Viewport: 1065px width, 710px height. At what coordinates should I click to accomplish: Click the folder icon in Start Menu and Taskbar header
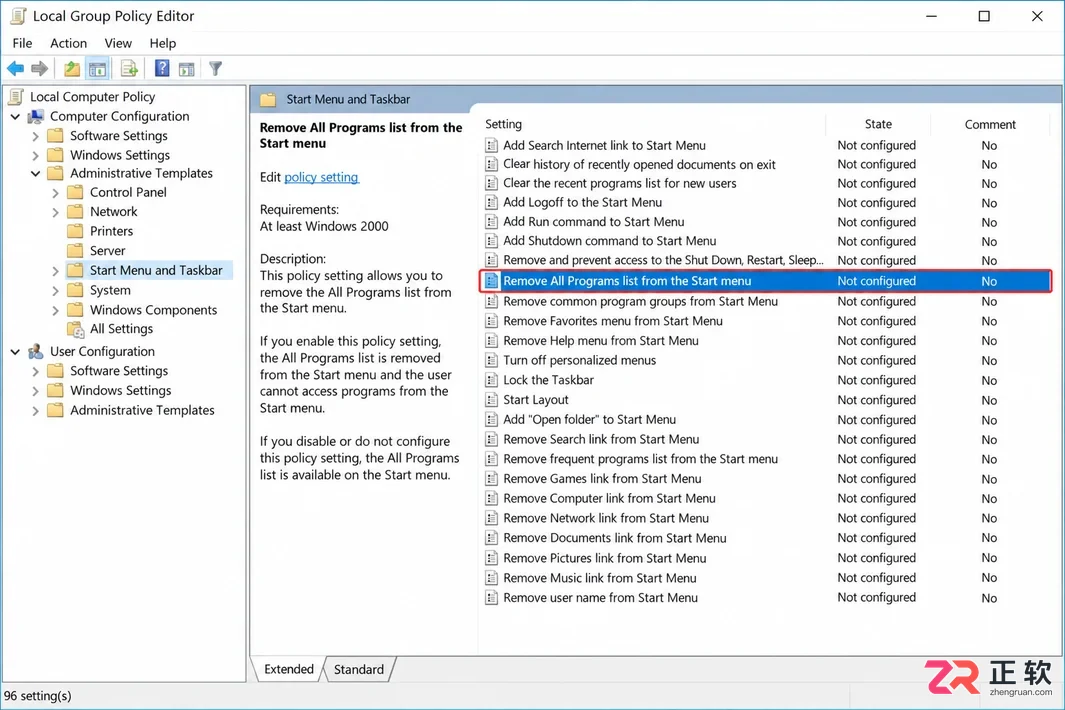[x=268, y=99]
